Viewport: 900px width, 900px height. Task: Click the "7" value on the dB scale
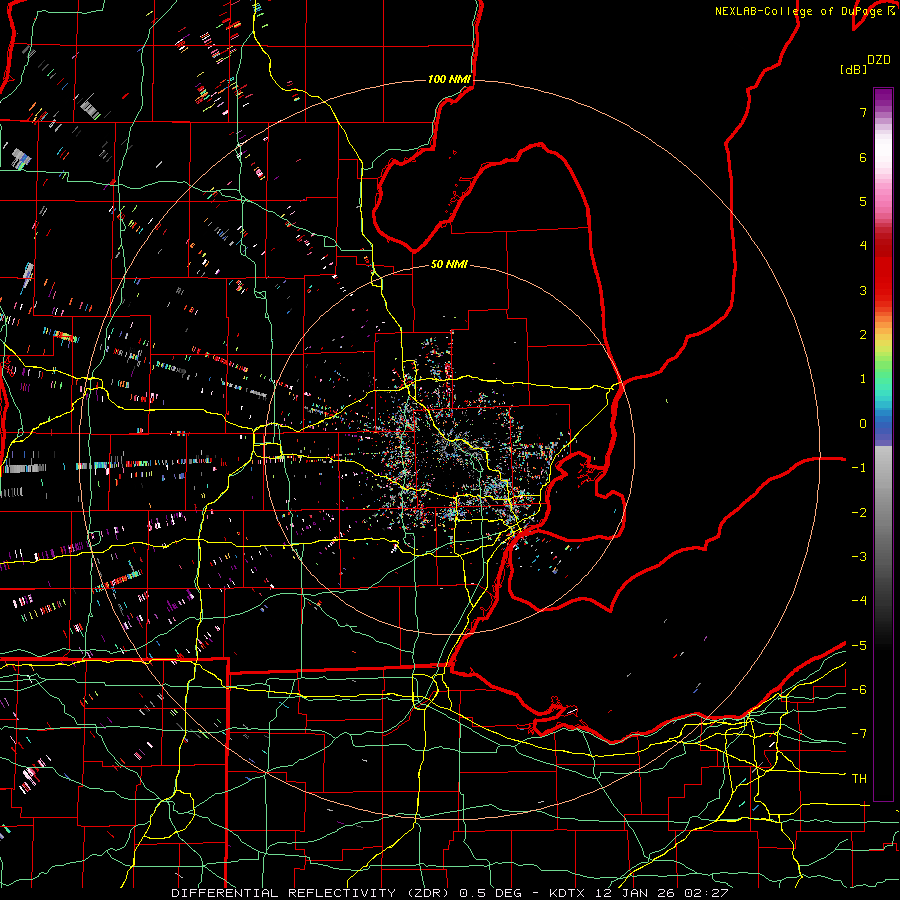coord(863,112)
